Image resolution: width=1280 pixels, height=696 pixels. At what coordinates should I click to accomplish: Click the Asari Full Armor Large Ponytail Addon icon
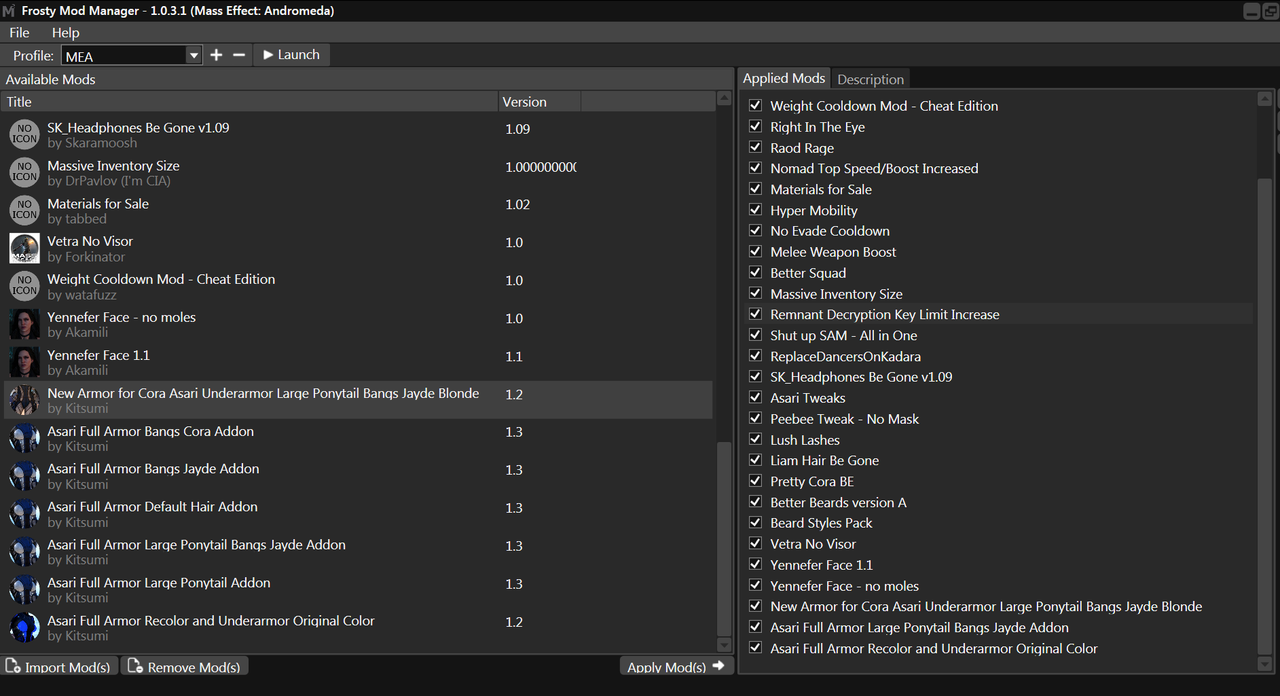(x=24, y=590)
